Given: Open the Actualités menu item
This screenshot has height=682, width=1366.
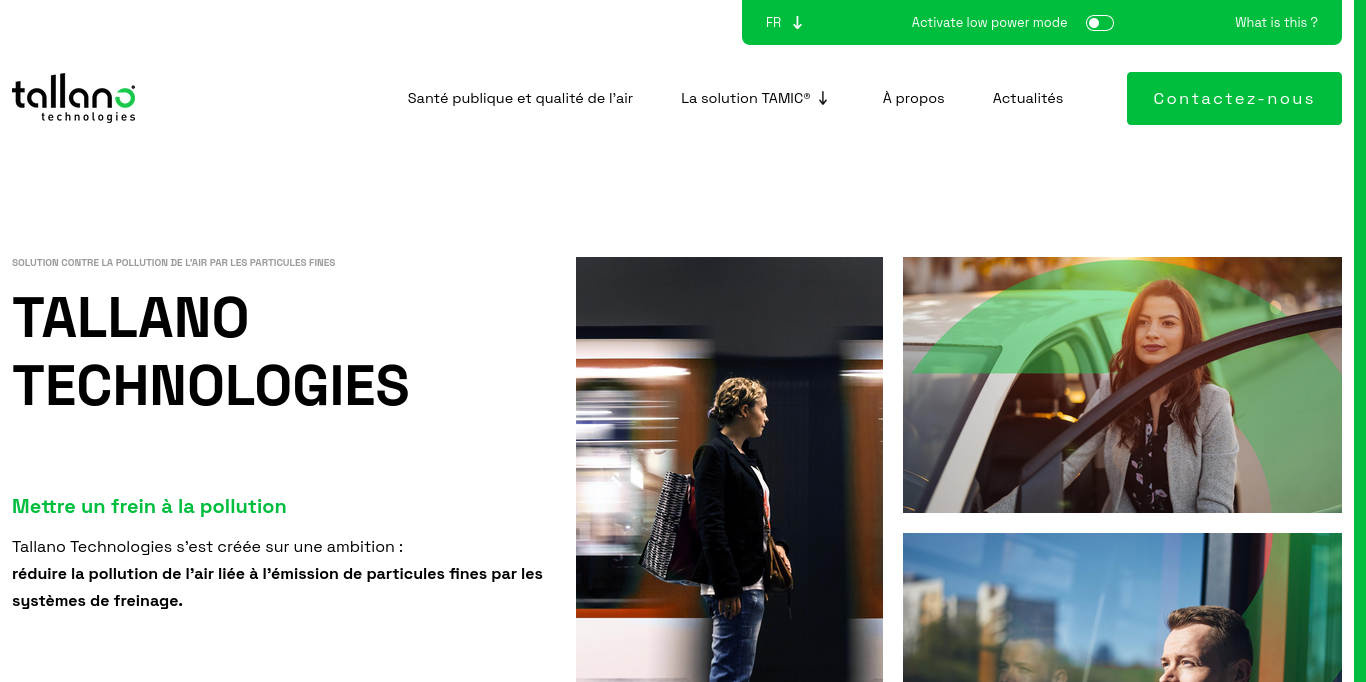Looking at the screenshot, I should click(1028, 98).
